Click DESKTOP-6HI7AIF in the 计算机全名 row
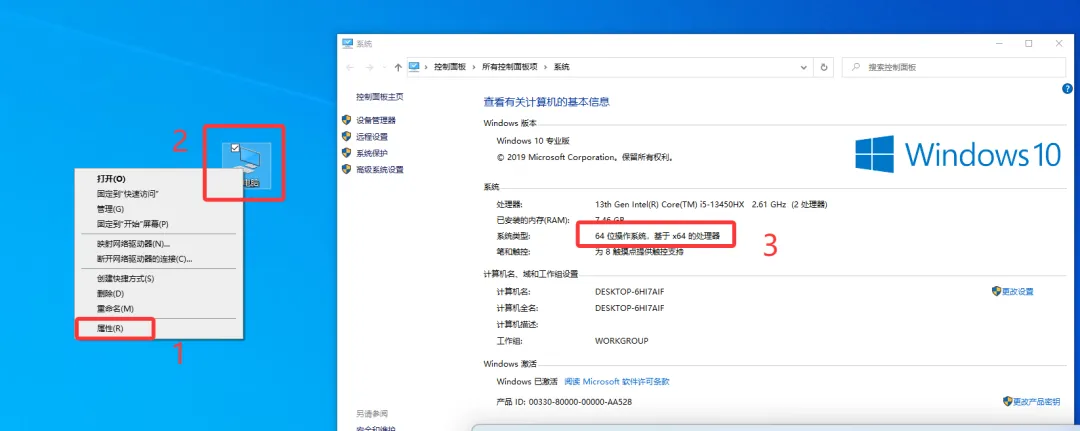Image resolution: width=1080 pixels, height=431 pixels. tap(630, 308)
